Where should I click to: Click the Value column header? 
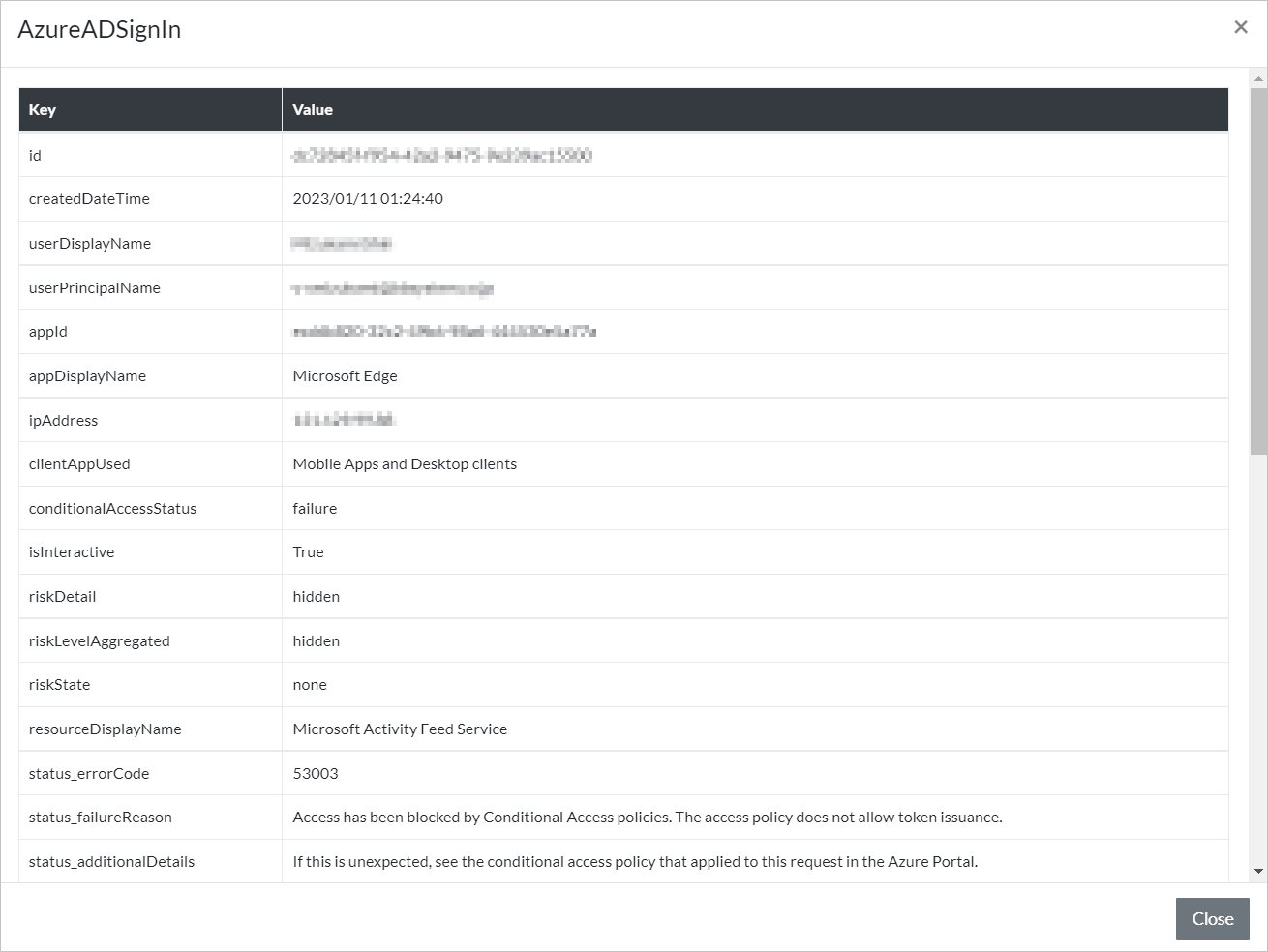(x=313, y=110)
